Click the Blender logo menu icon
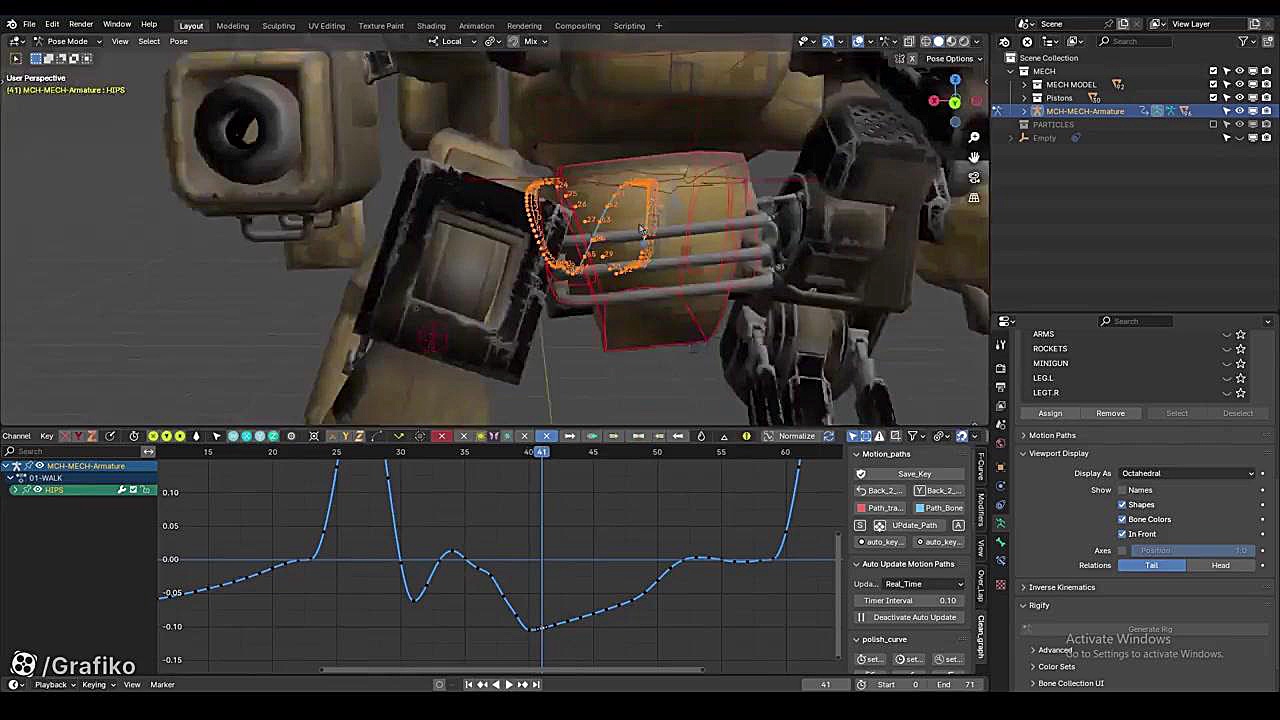Image resolution: width=1280 pixels, height=720 pixels. pyautogui.click(x=12, y=24)
